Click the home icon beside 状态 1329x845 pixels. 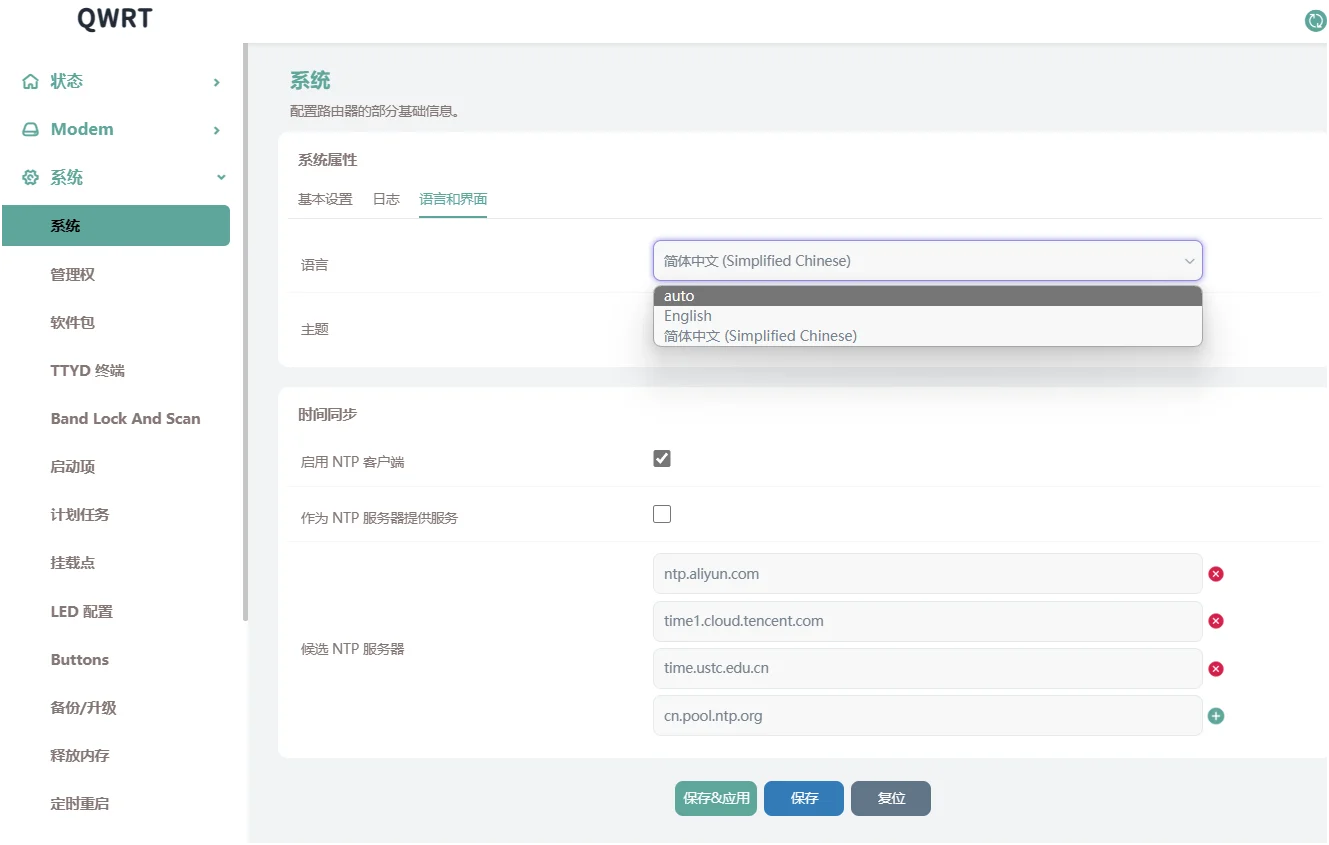coord(31,82)
